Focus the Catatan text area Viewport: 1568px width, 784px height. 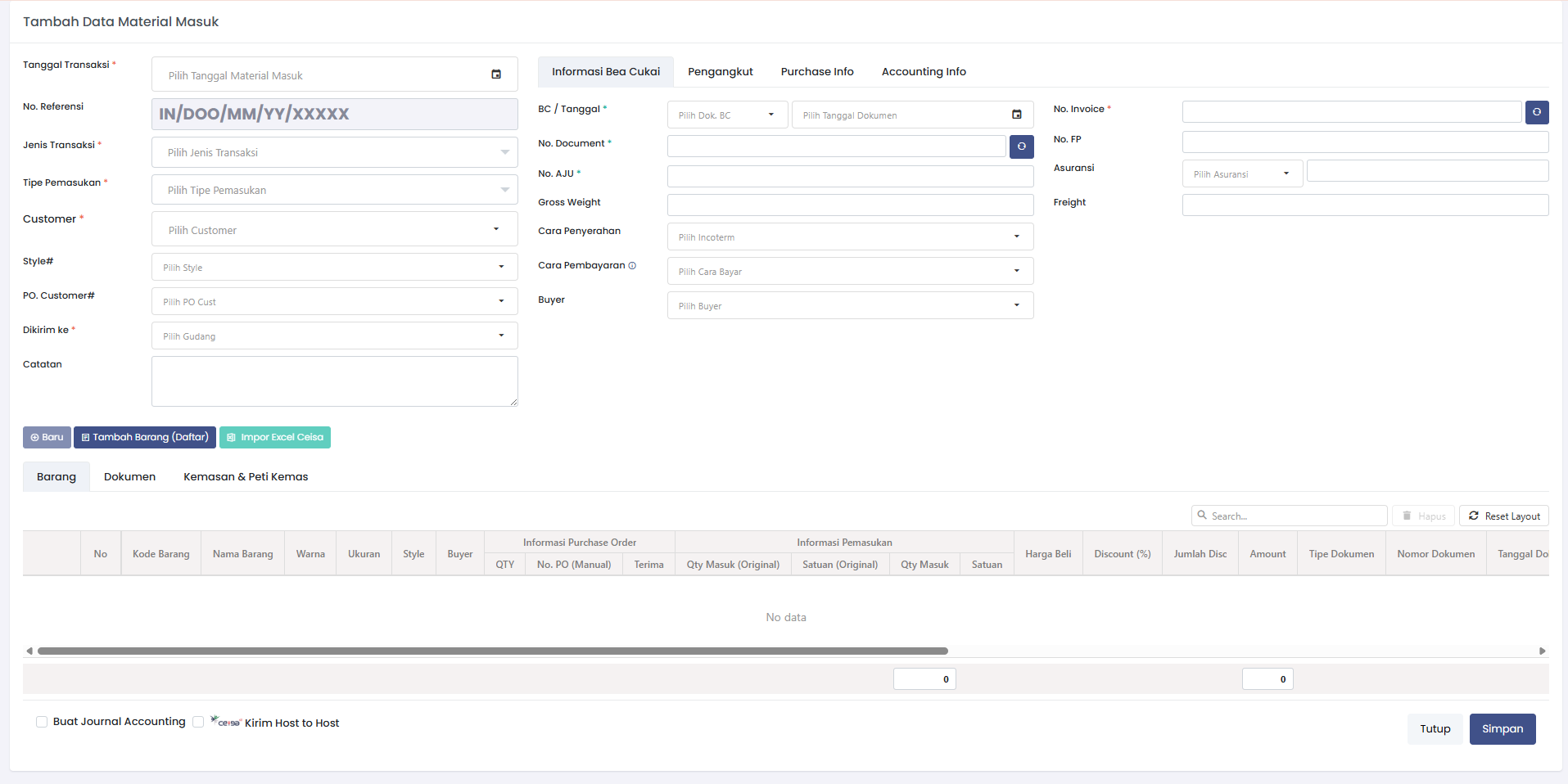click(334, 381)
